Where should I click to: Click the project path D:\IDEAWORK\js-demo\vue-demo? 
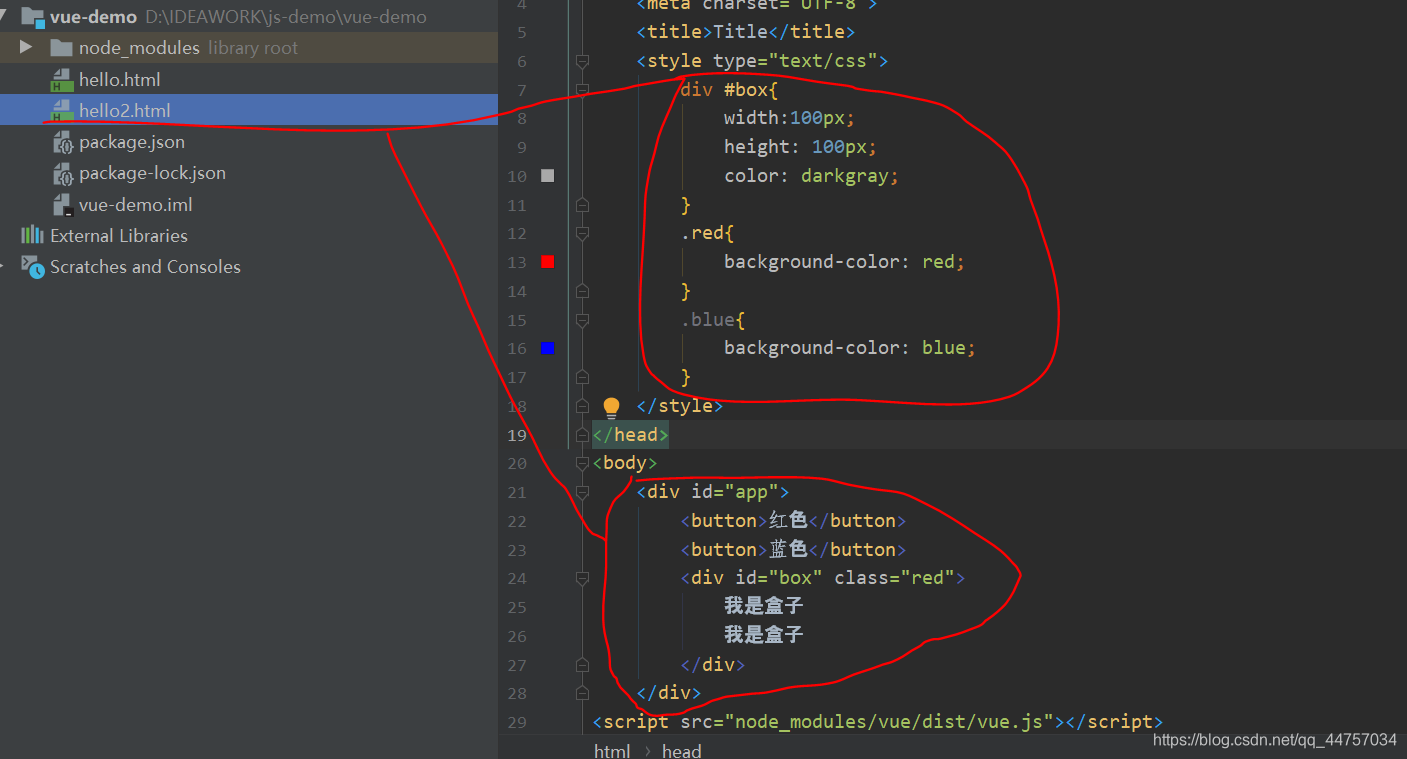[286, 17]
